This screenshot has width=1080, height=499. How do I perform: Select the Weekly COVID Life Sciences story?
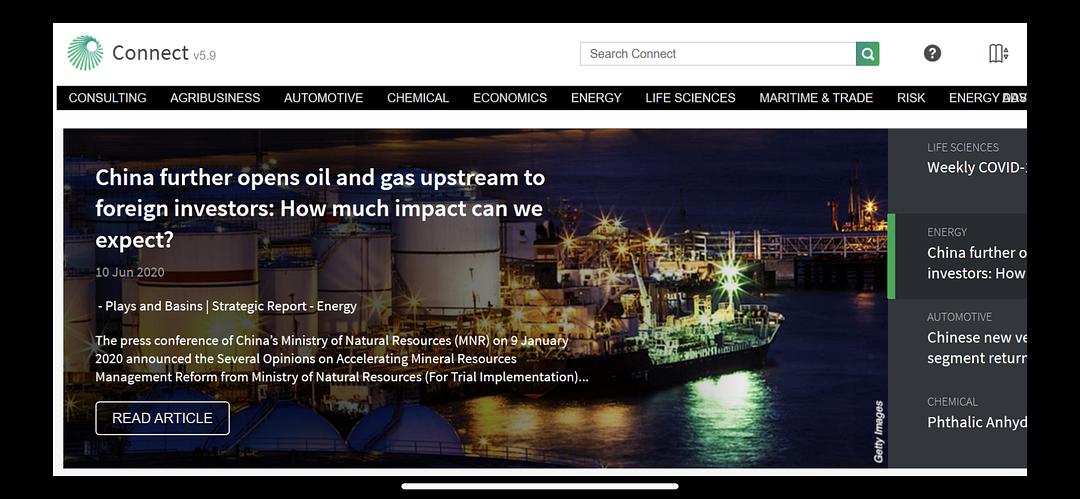(x=975, y=167)
